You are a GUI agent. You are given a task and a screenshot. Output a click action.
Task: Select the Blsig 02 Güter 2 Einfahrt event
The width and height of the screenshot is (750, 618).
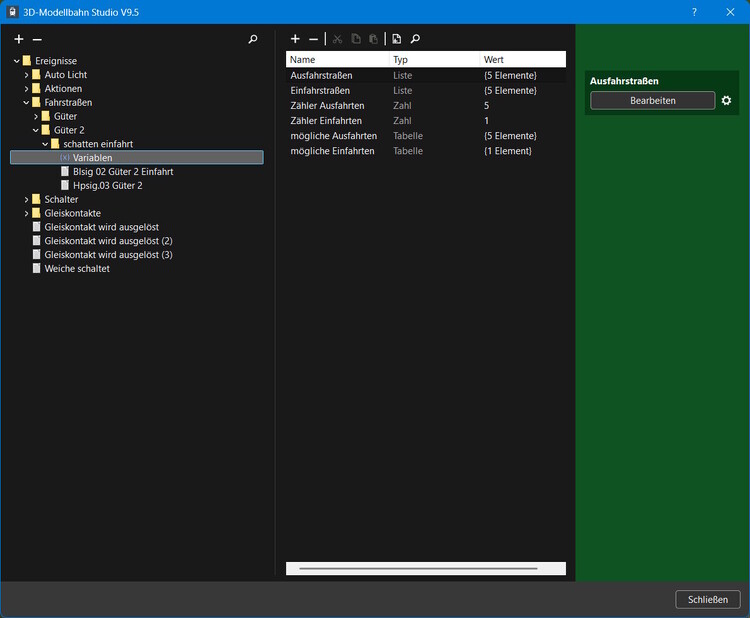point(122,172)
